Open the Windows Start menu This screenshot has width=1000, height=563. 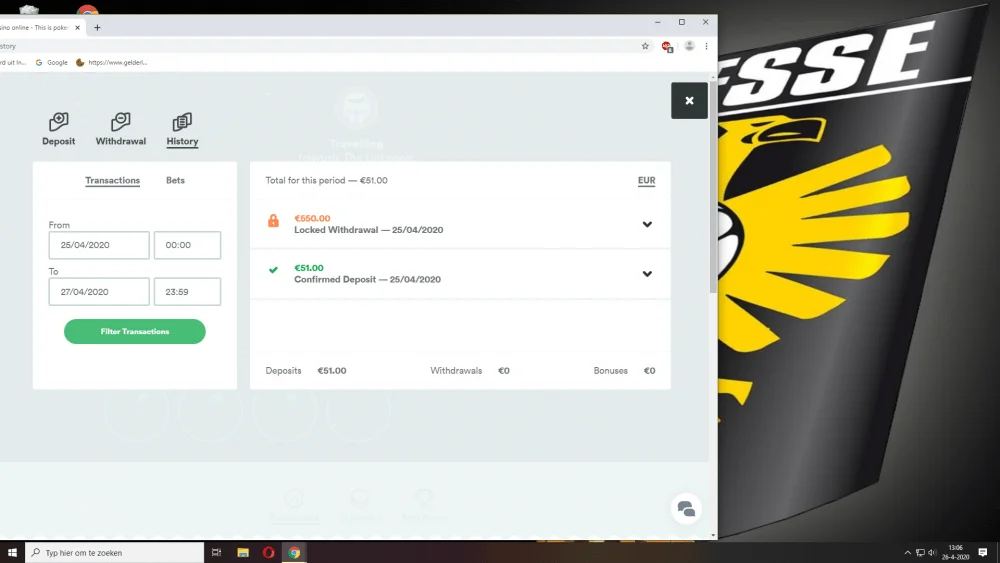point(12,552)
